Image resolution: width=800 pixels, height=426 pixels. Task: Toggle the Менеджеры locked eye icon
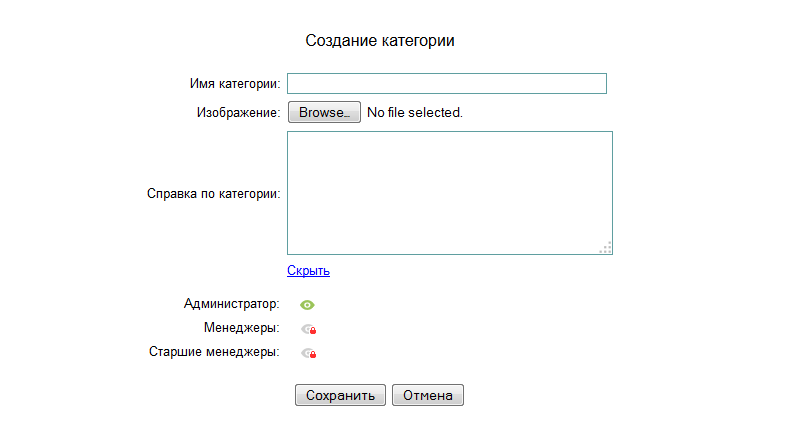(307, 329)
